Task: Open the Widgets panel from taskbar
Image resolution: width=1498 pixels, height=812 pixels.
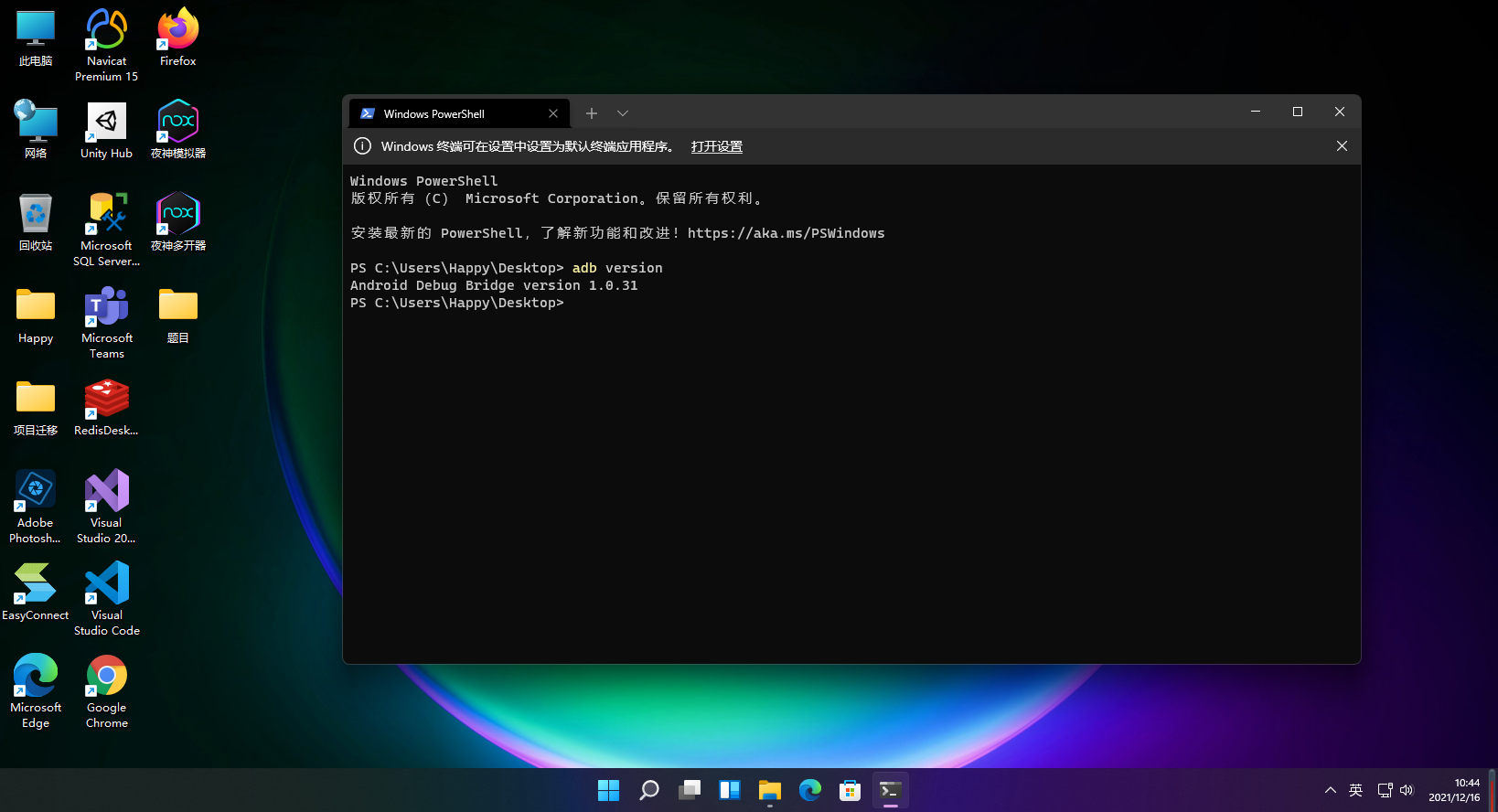Action: pos(729,790)
